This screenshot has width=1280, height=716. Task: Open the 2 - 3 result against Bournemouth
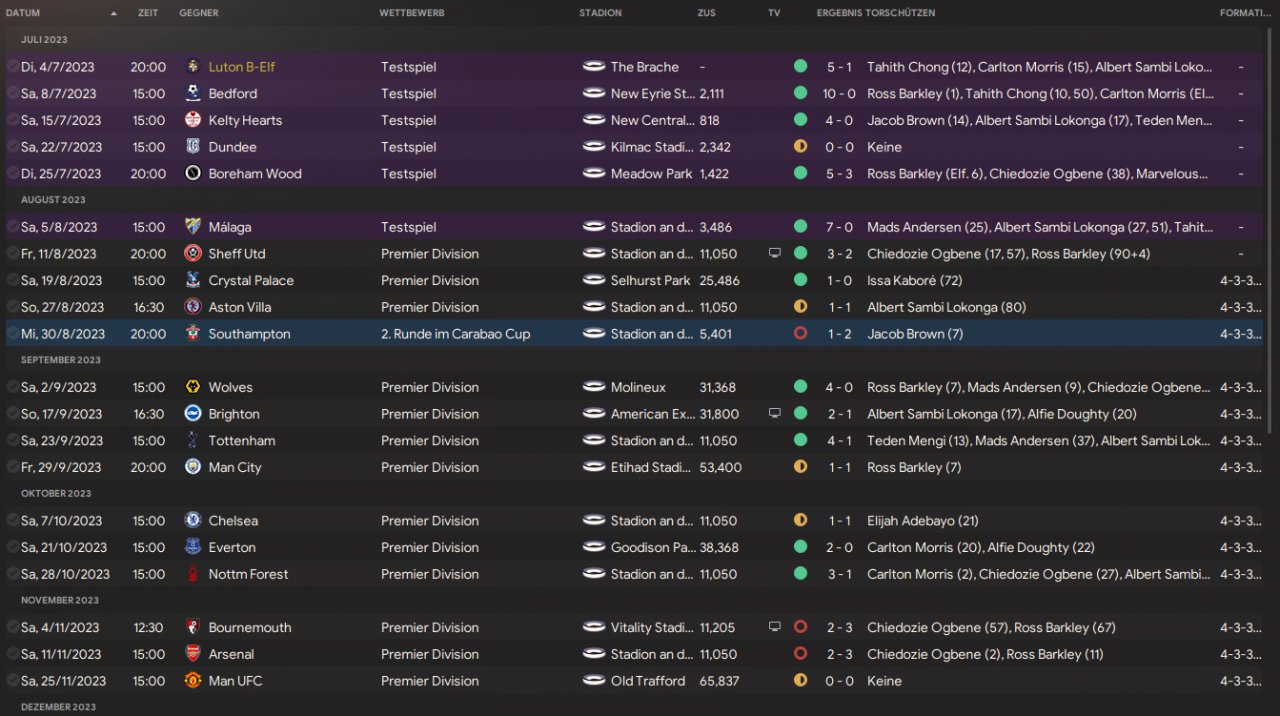tap(839, 628)
